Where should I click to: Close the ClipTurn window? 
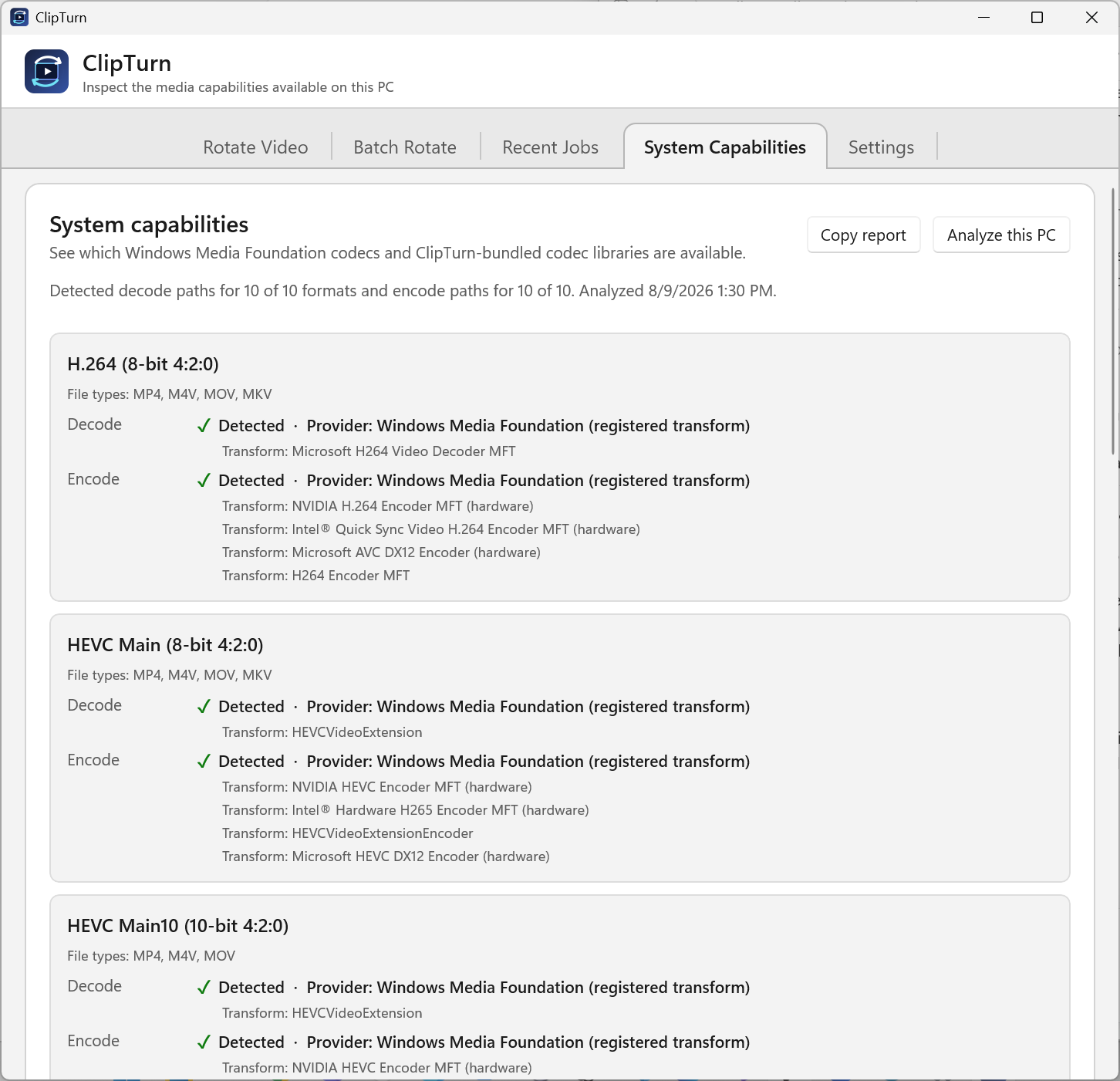tap(1091, 17)
